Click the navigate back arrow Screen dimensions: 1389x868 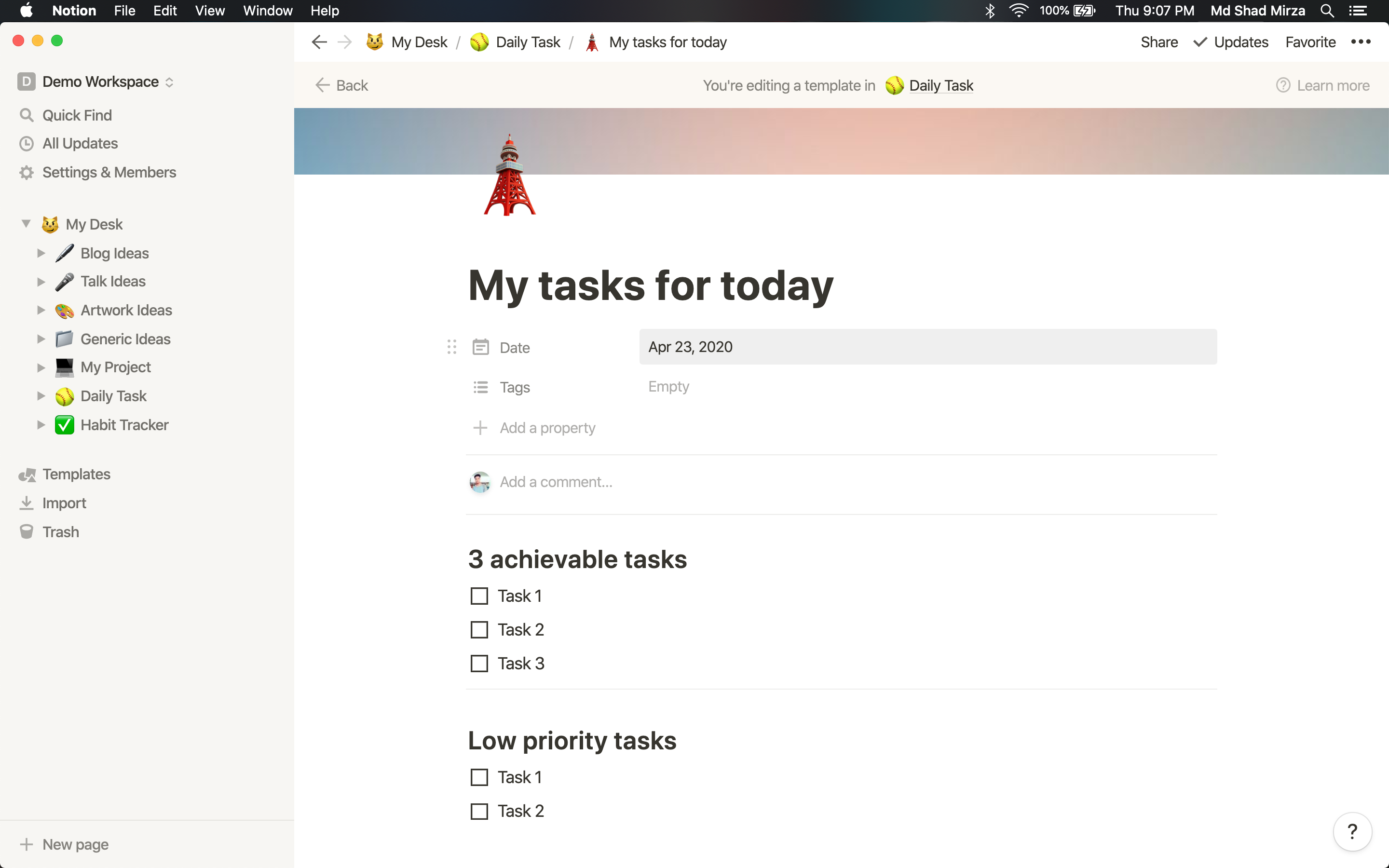tap(319, 42)
